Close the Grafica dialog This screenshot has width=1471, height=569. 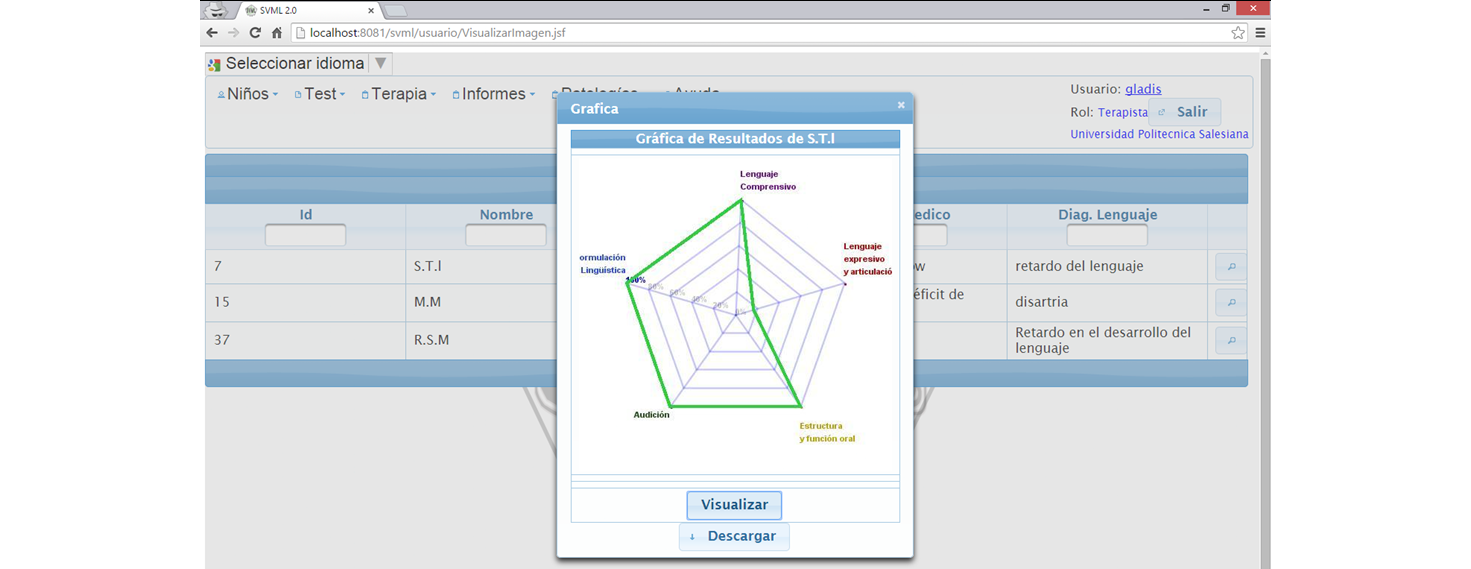click(x=900, y=105)
